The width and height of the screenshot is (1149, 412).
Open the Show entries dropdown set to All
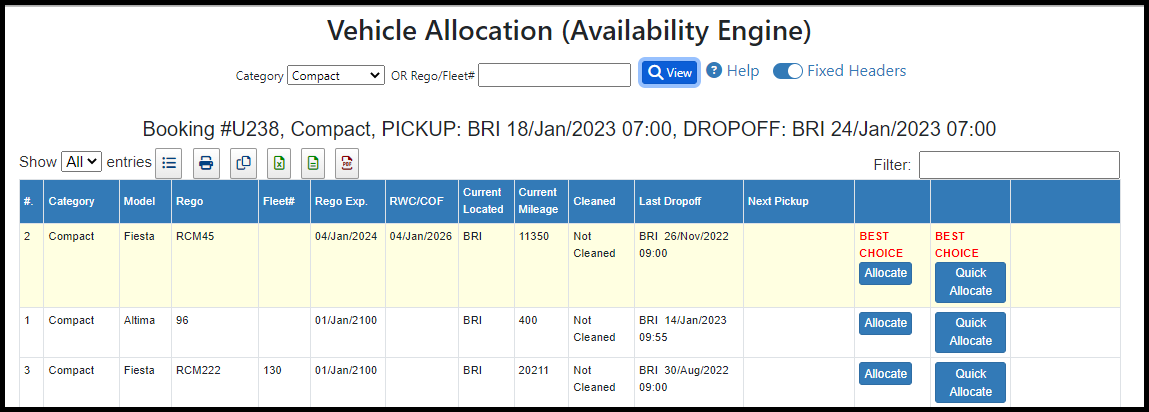pyautogui.click(x=81, y=162)
